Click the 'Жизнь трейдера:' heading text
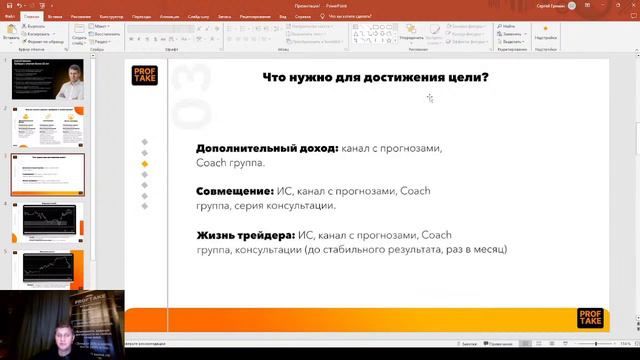This screenshot has height=360, width=640. [246, 235]
